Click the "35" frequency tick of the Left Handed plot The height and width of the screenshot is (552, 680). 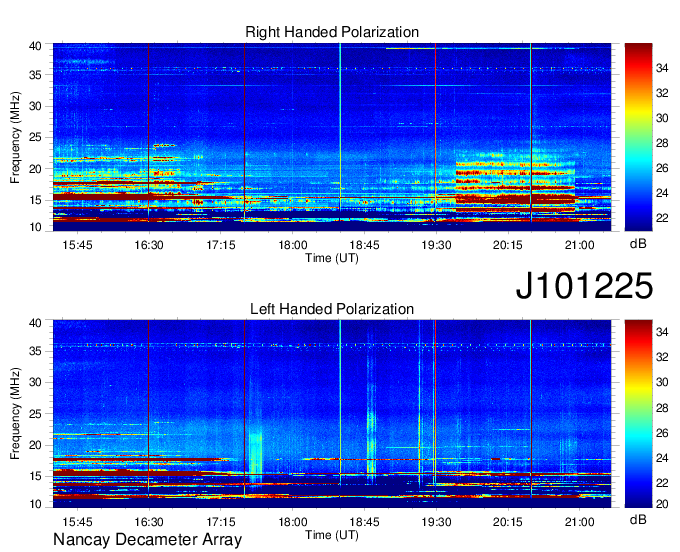[35, 351]
